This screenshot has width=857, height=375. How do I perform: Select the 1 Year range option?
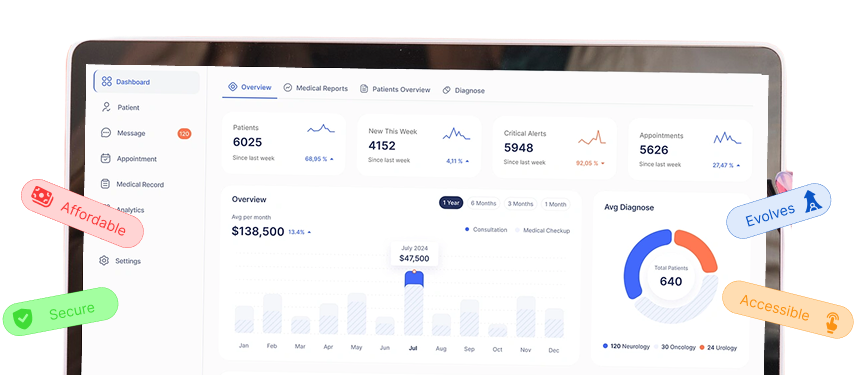tap(451, 203)
